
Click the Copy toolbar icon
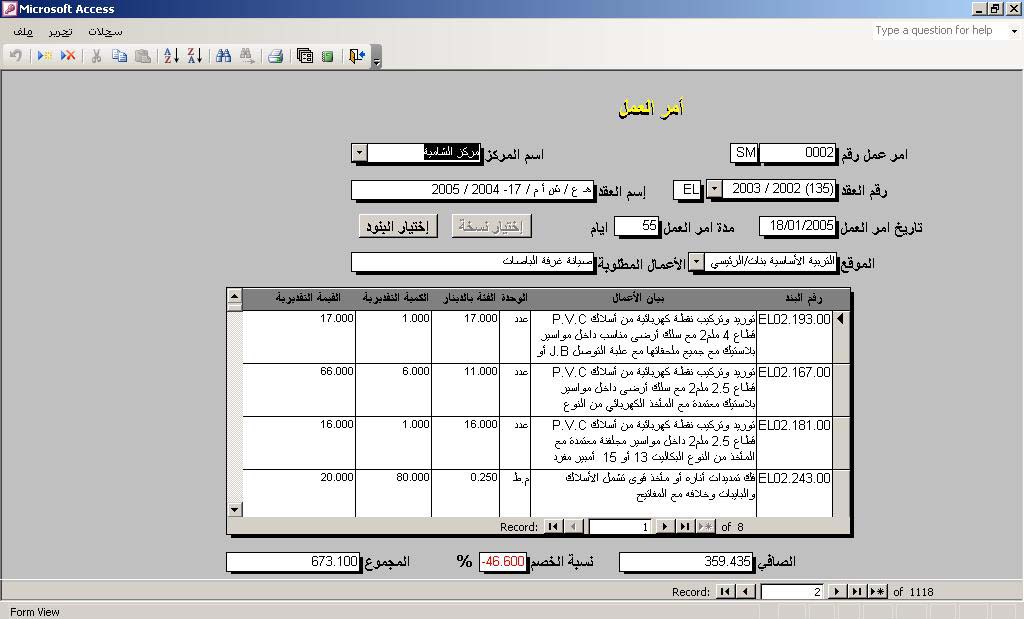click(119, 56)
